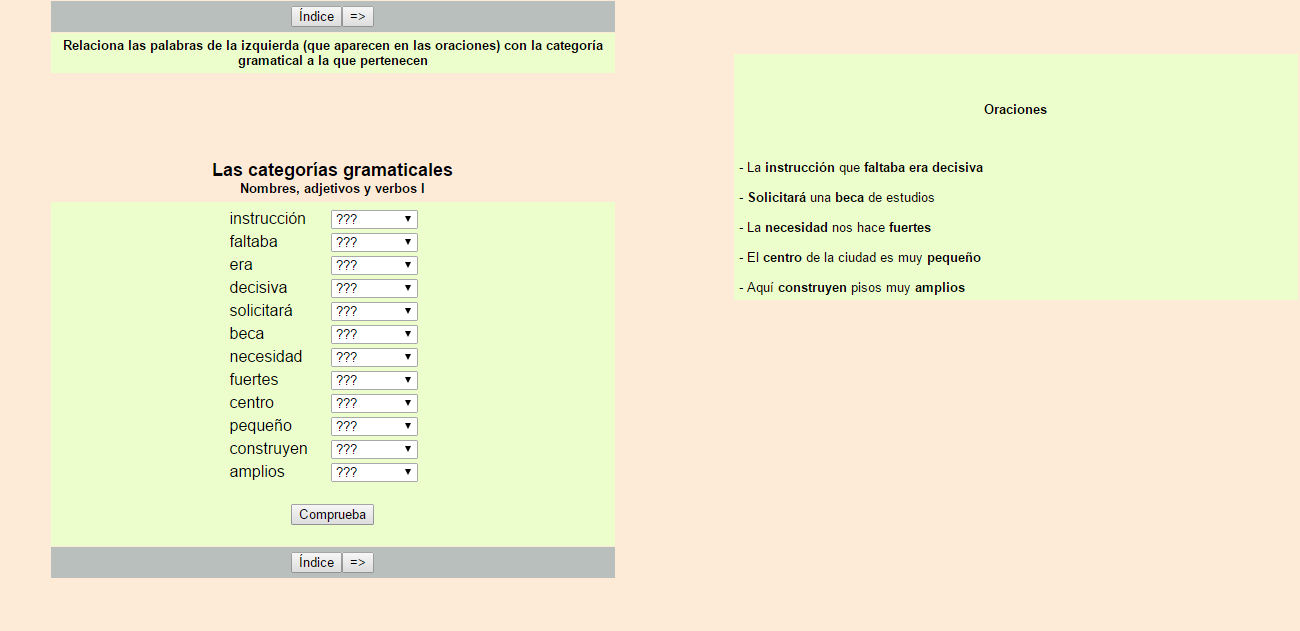Open the dropdown for 'faltaba'
The width and height of the screenshot is (1300, 631).
point(374,242)
